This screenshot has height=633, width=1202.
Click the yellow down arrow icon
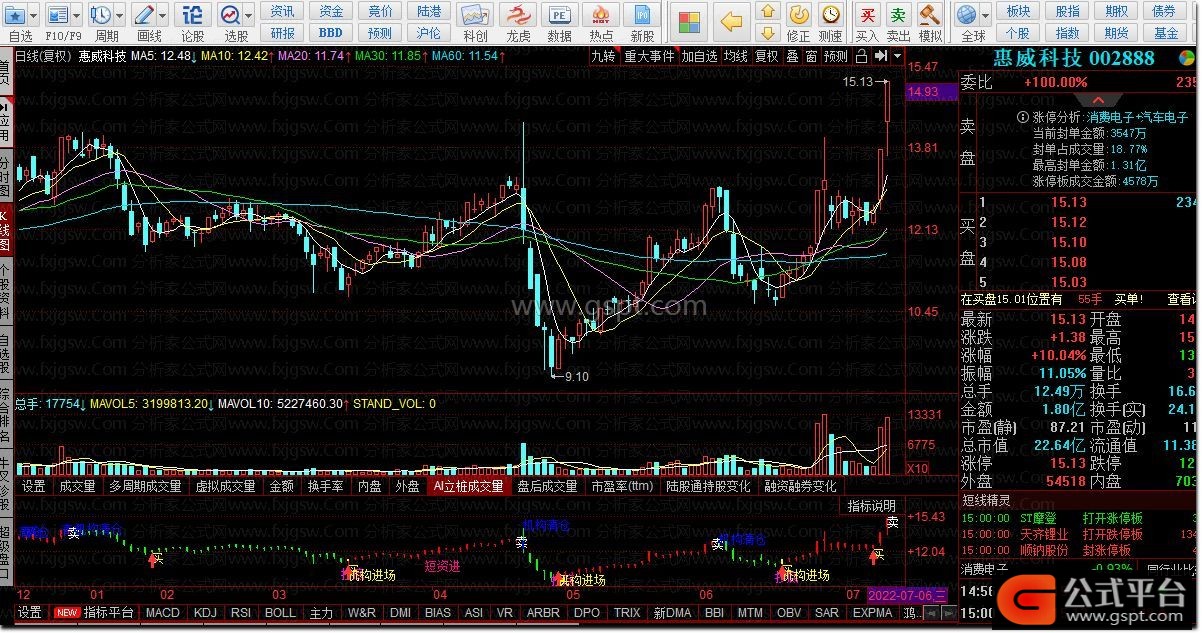pyautogui.click(x=768, y=33)
